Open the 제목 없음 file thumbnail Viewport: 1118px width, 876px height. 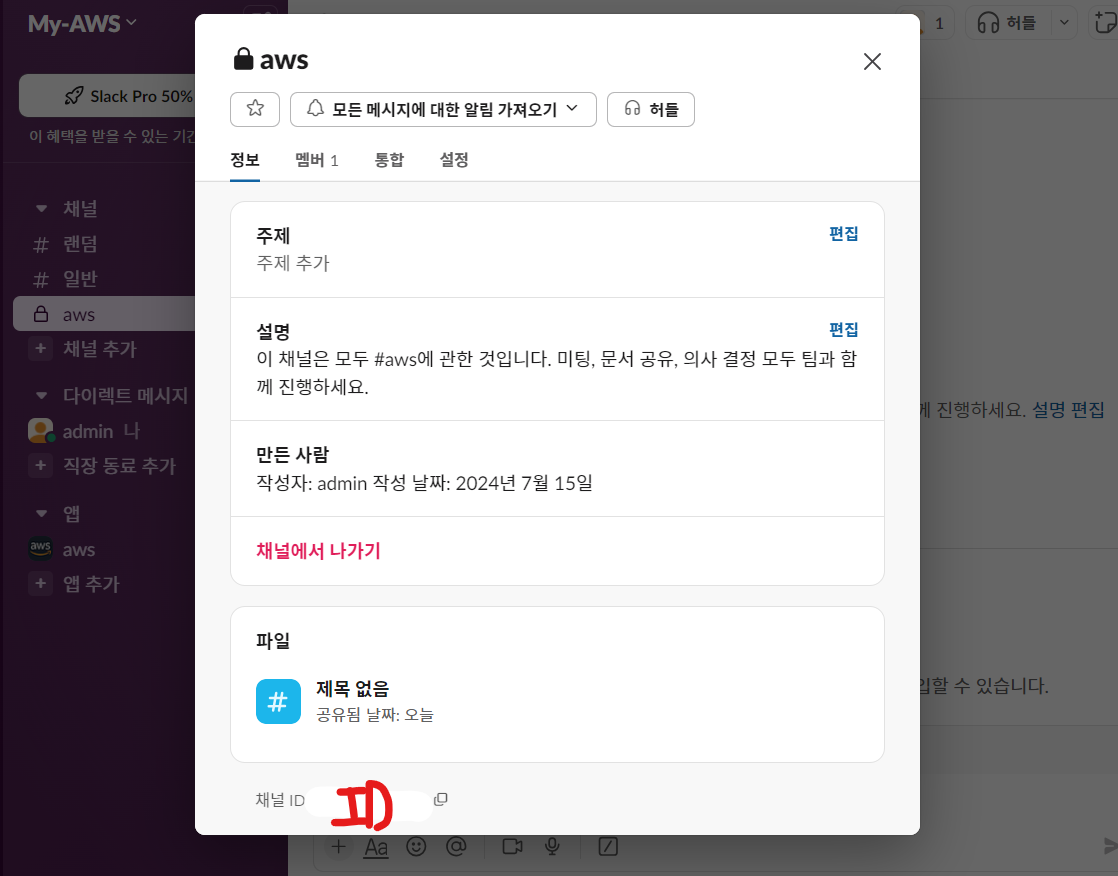coord(278,701)
